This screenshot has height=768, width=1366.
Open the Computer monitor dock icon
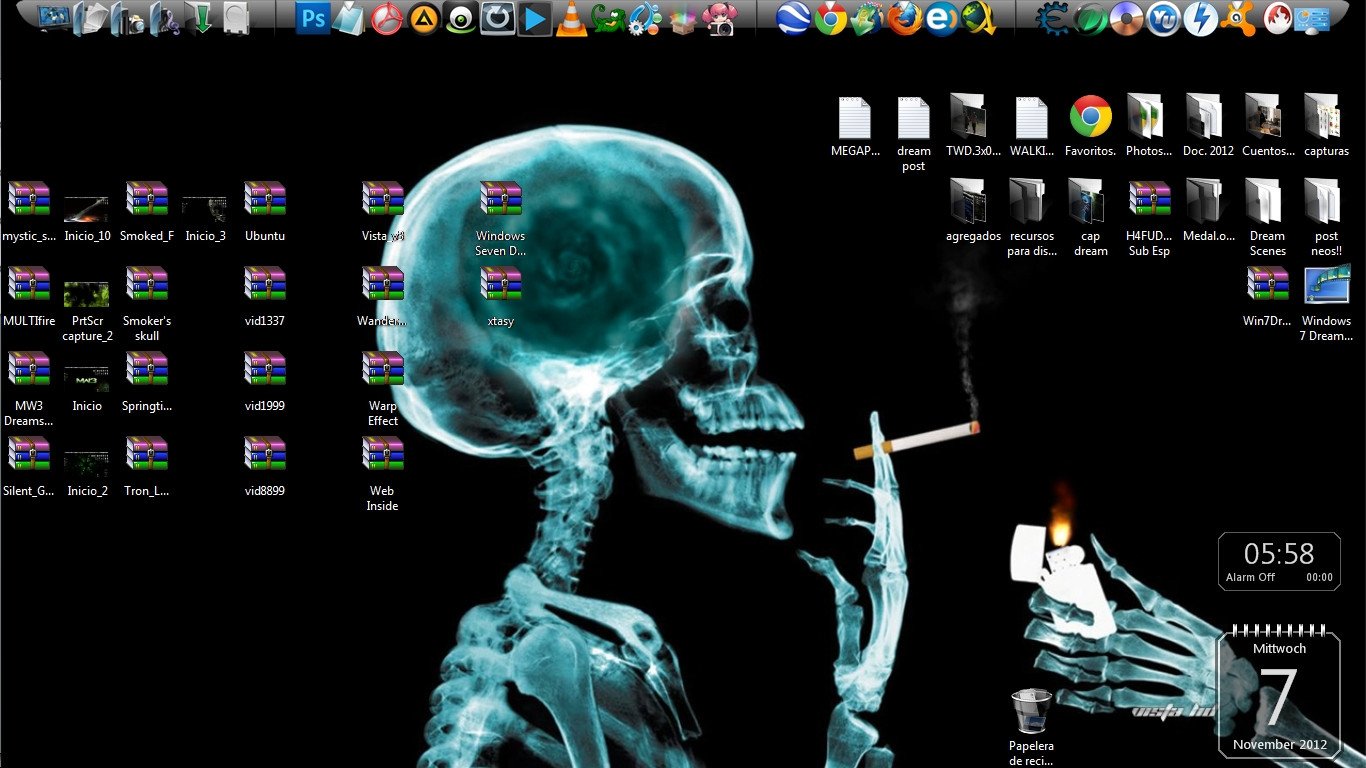54,17
